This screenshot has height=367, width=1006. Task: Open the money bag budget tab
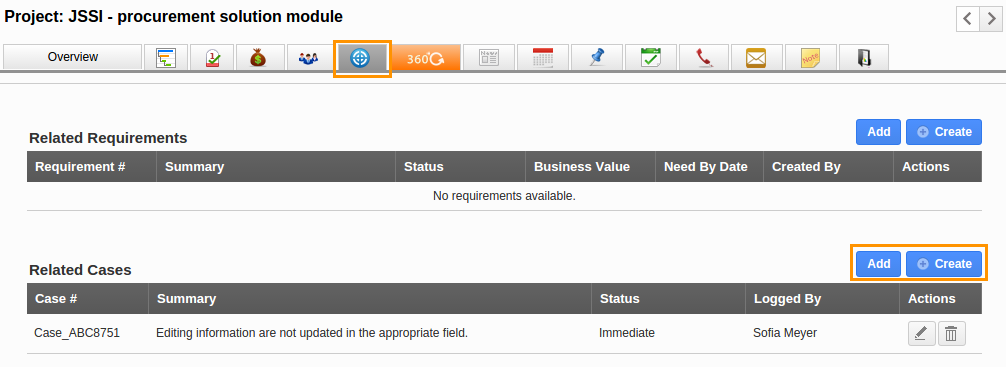259,57
